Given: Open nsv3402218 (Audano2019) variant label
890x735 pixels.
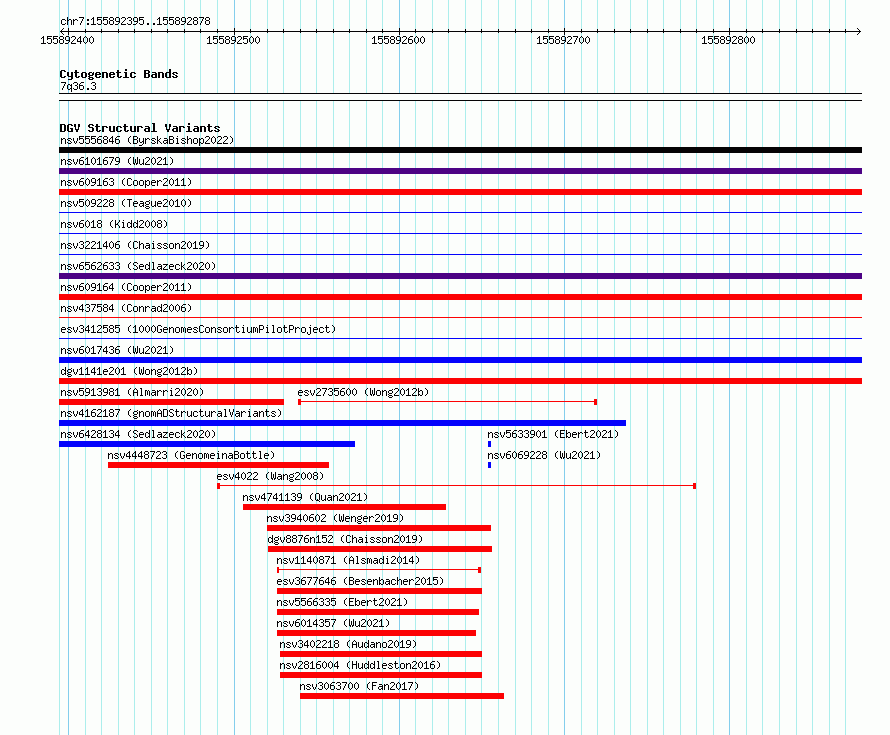Looking at the screenshot, I should coord(348,644).
